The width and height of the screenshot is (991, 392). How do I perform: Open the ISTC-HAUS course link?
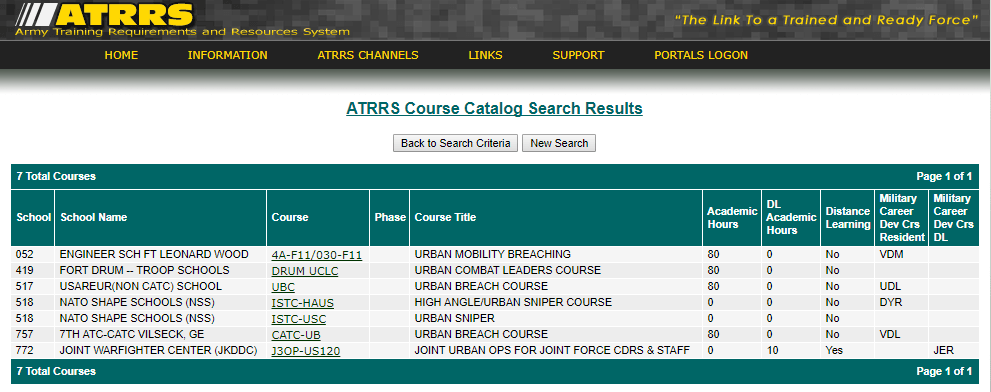point(303,302)
